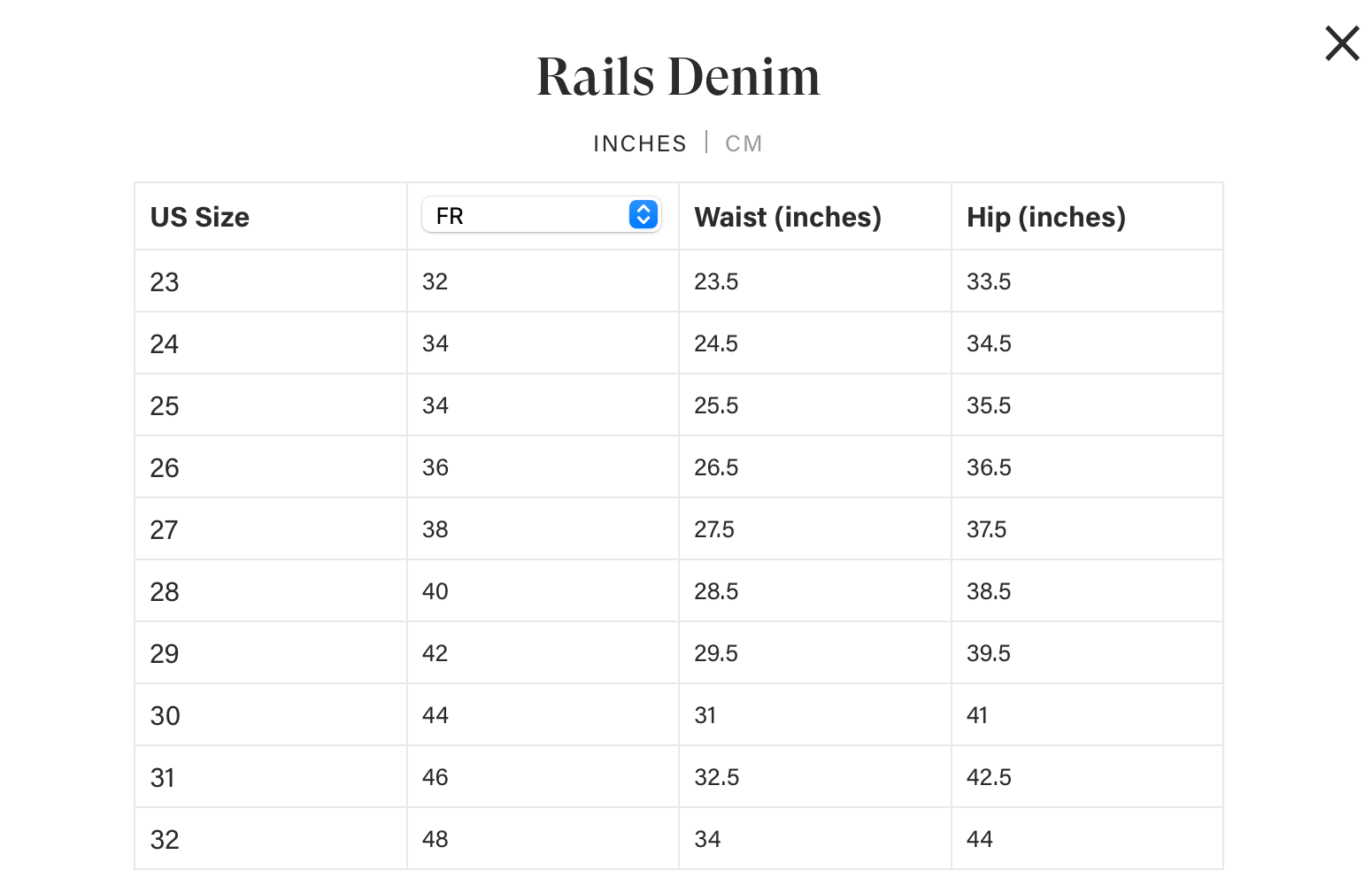
Task: Click hip measurement 38.5 cell
Action: tap(989, 592)
